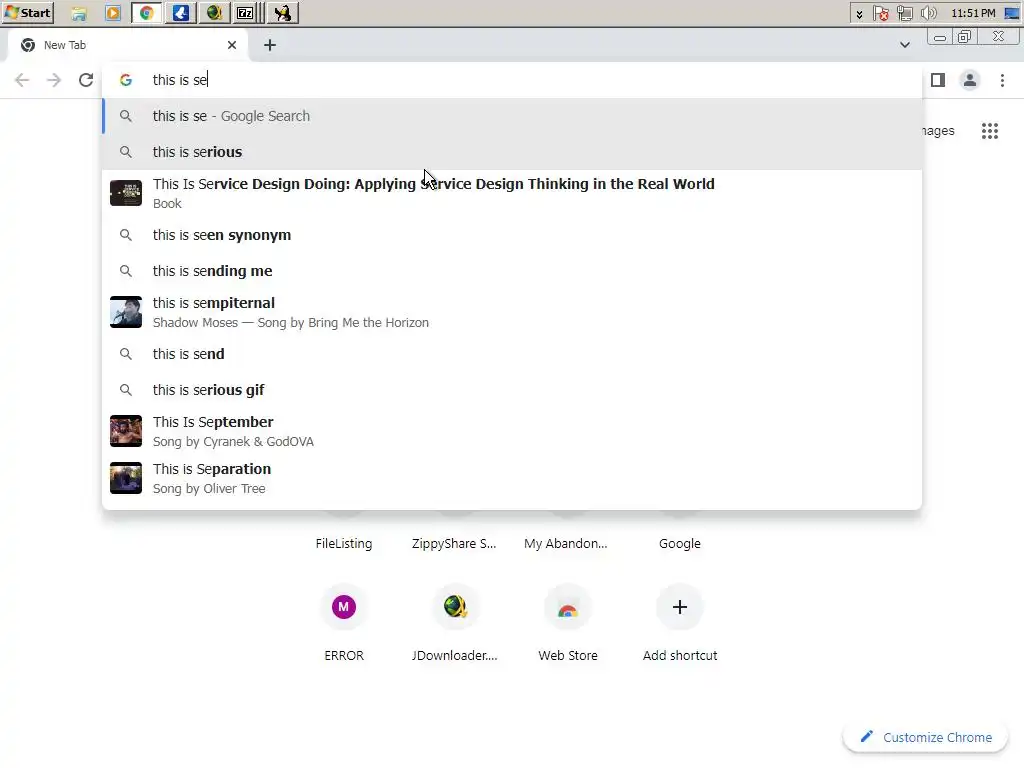Pick the 'This Is September' song suggestion
Viewport: 1024px width, 768px height.
click(512, 431)
